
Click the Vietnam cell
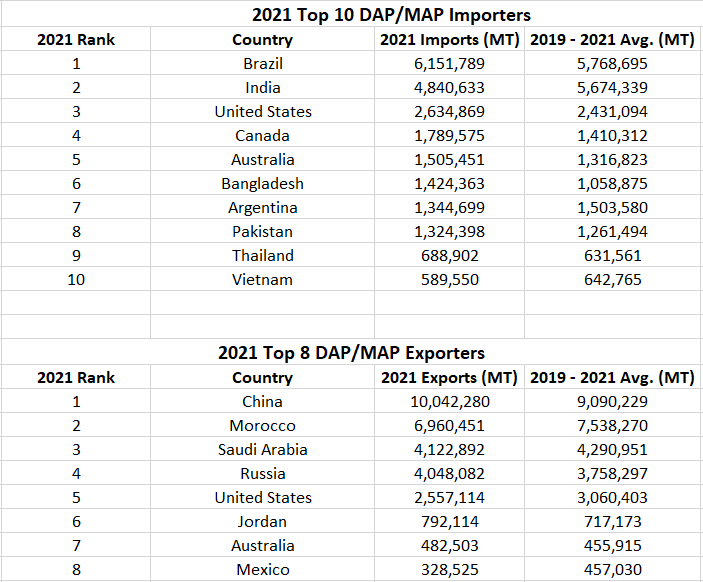[263, 279]
